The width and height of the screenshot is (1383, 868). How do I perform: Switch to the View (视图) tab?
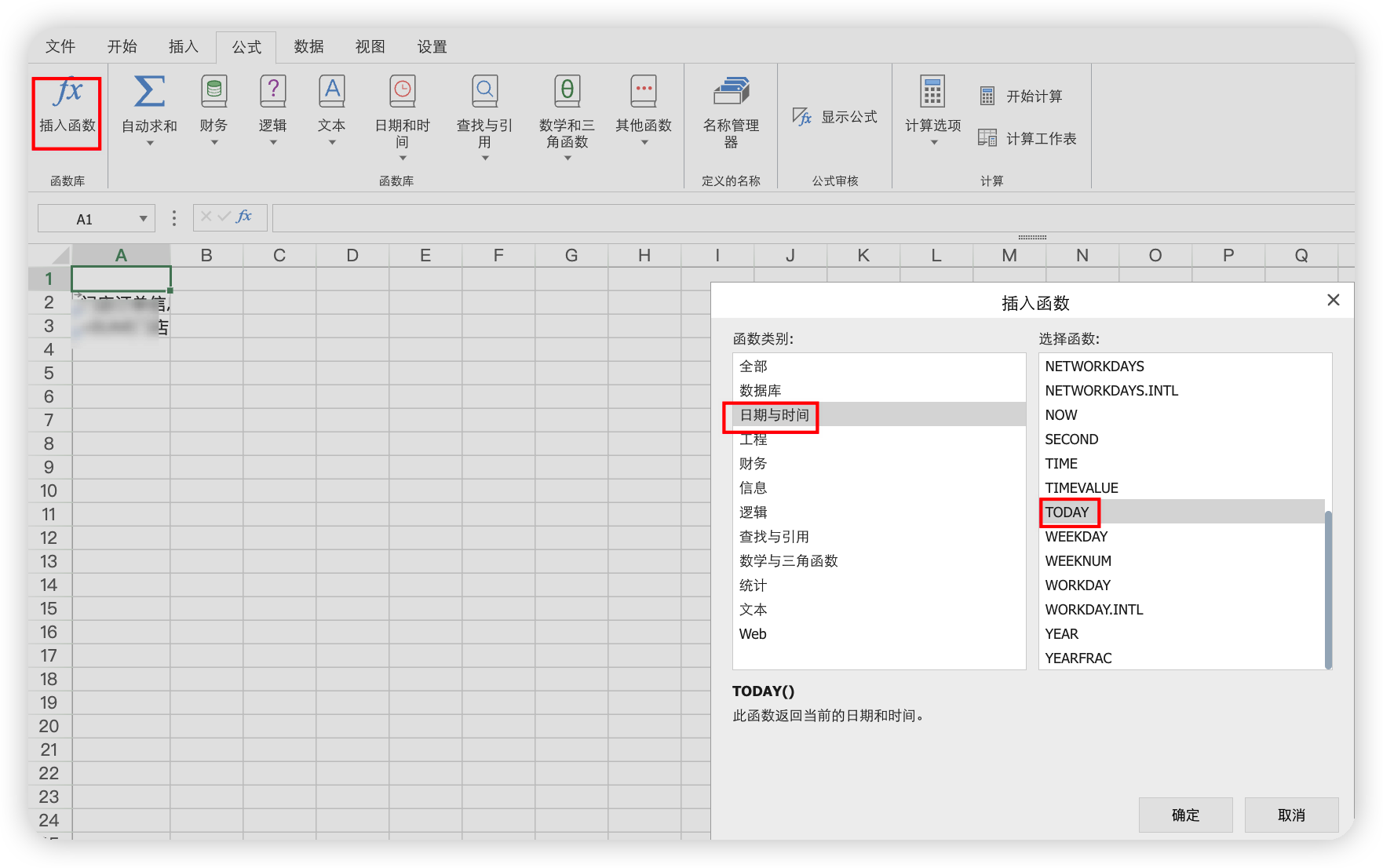click(370, 46)
